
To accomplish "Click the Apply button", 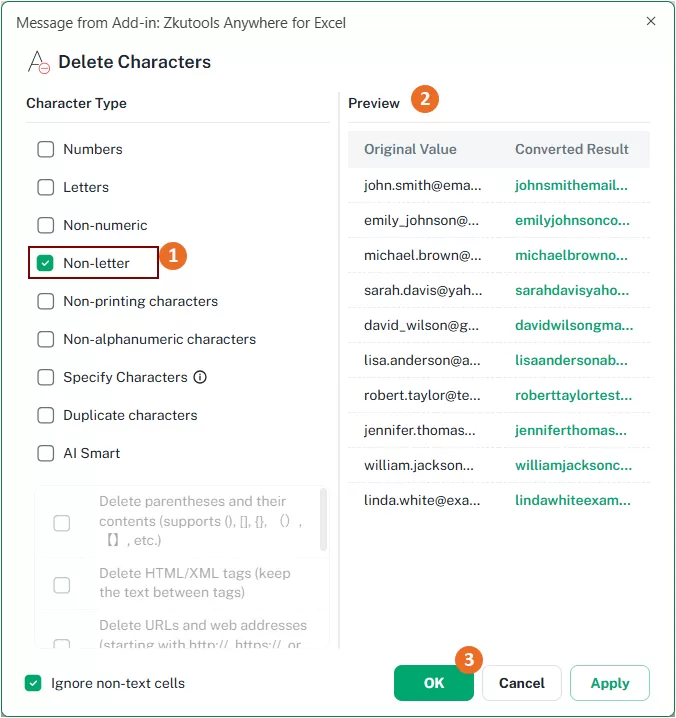I will (610, 683).
